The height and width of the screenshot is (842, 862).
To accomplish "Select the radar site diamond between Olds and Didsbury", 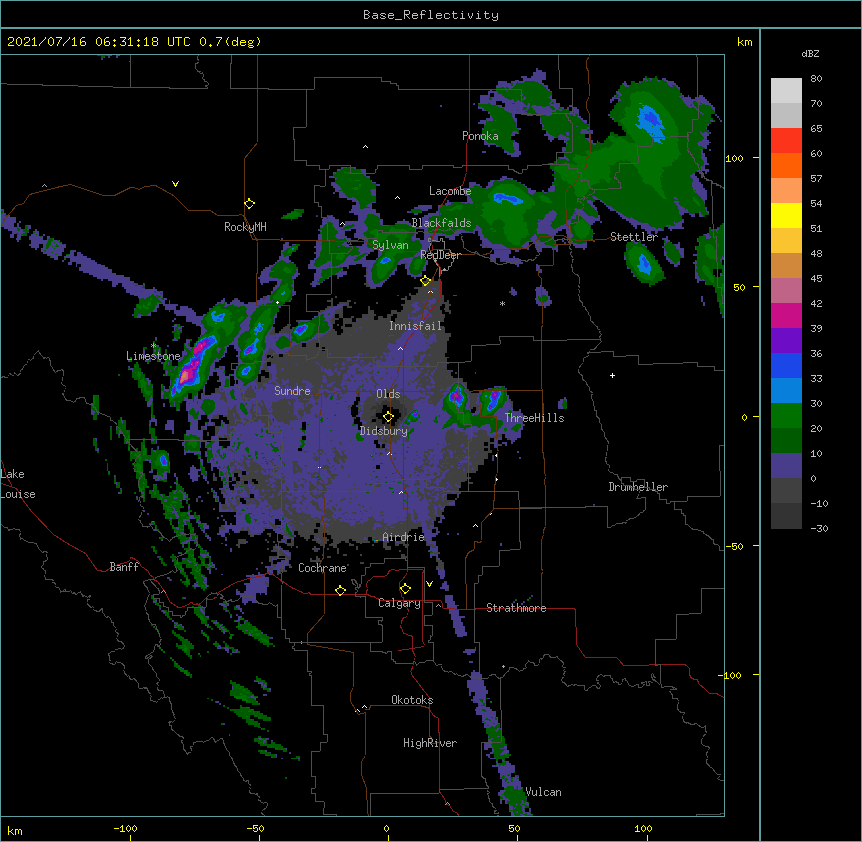I will [x=389, y=417].
